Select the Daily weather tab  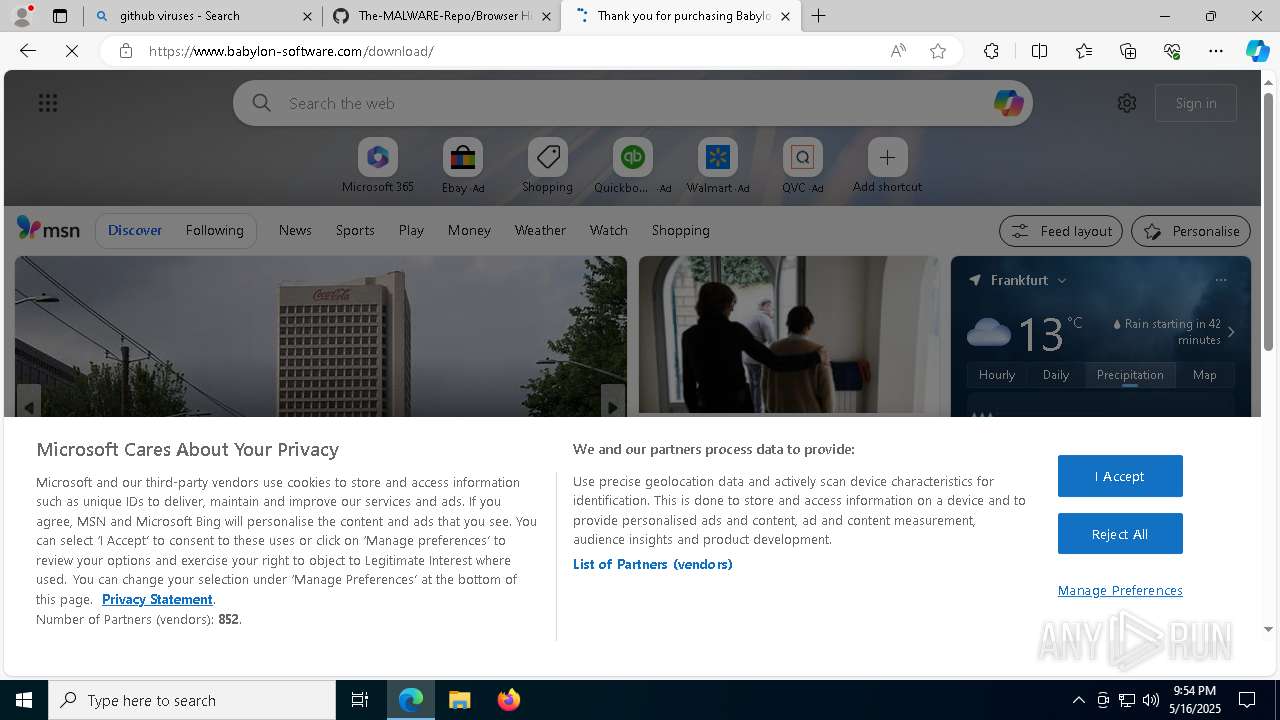pos(1056,375)
